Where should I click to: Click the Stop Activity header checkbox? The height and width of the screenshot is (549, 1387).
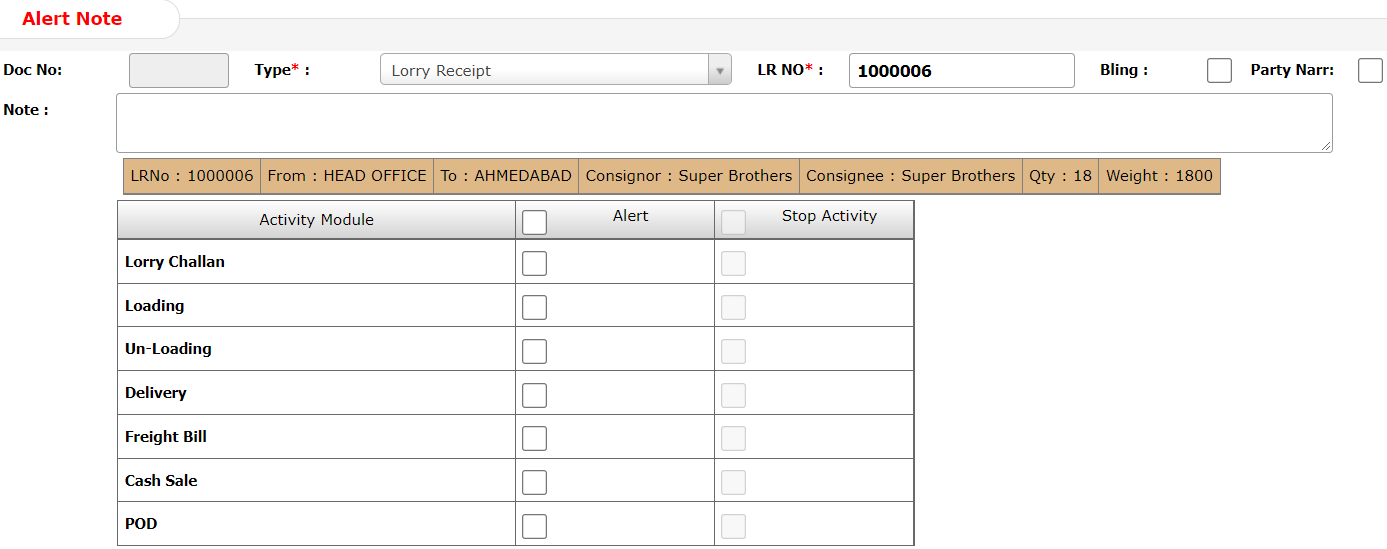(x=734, y=222)
